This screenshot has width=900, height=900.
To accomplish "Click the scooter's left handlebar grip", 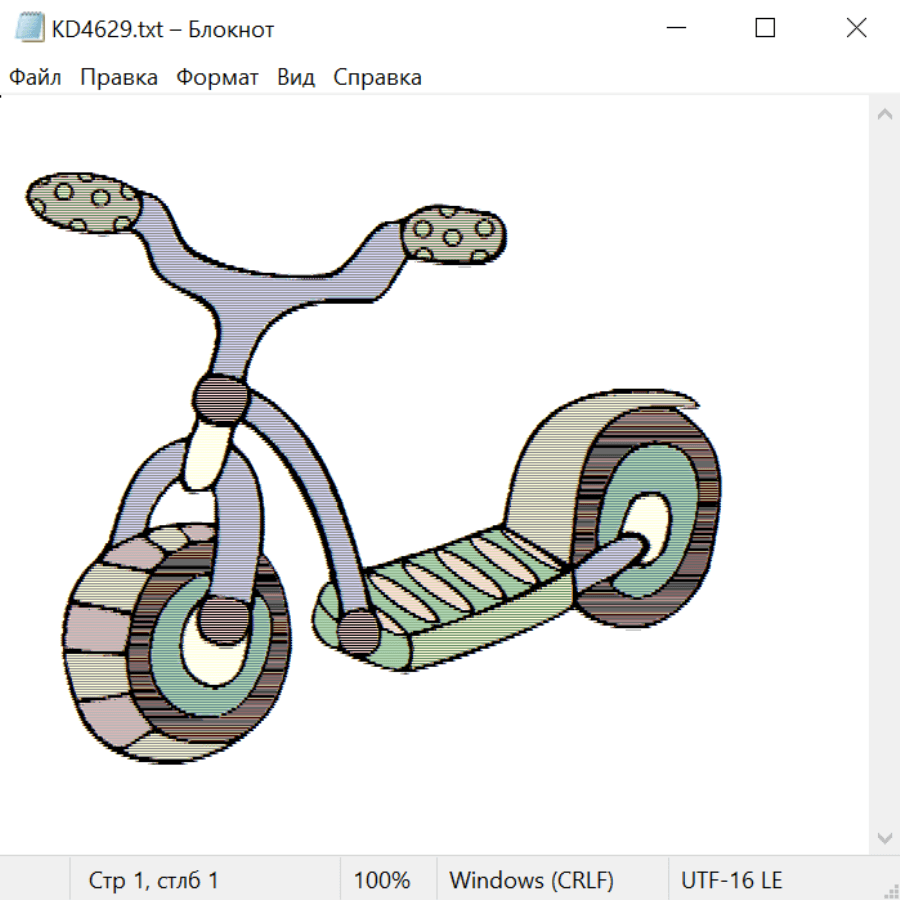I will pos(83,203).
